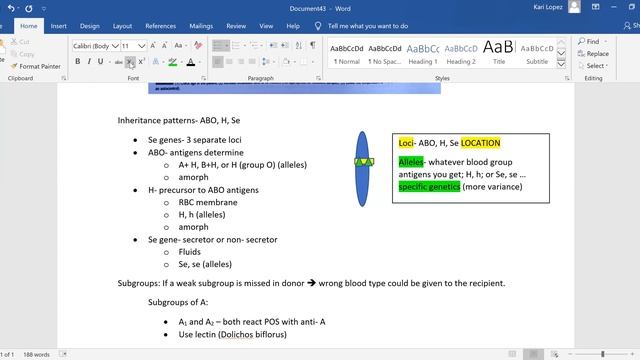640x360 pixels.
Task: Apply the Subtitle style
Action: pos(537,54)
